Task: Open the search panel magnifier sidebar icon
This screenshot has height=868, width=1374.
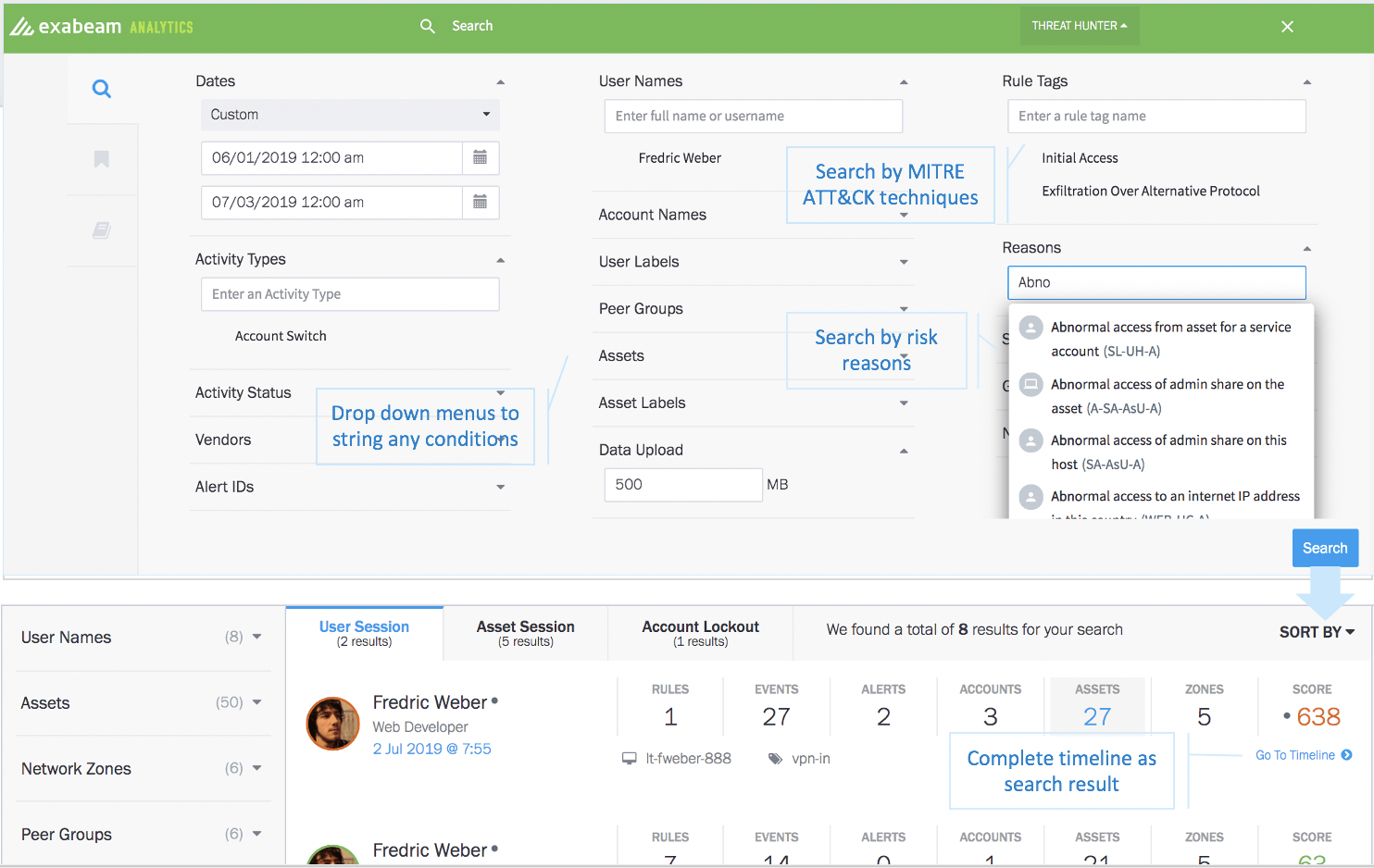Action: pos(102,89)
